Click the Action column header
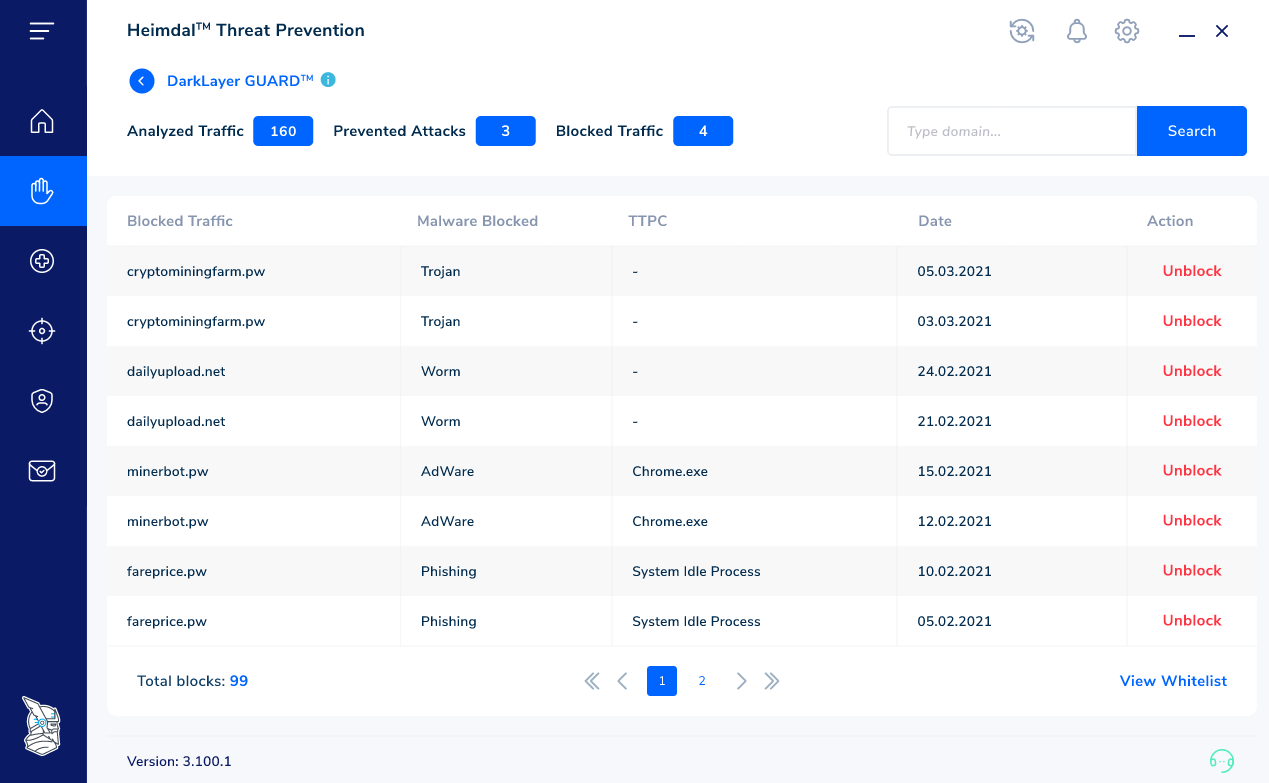This screenshot has width=1269, height=783. [x=1170, y=221]
